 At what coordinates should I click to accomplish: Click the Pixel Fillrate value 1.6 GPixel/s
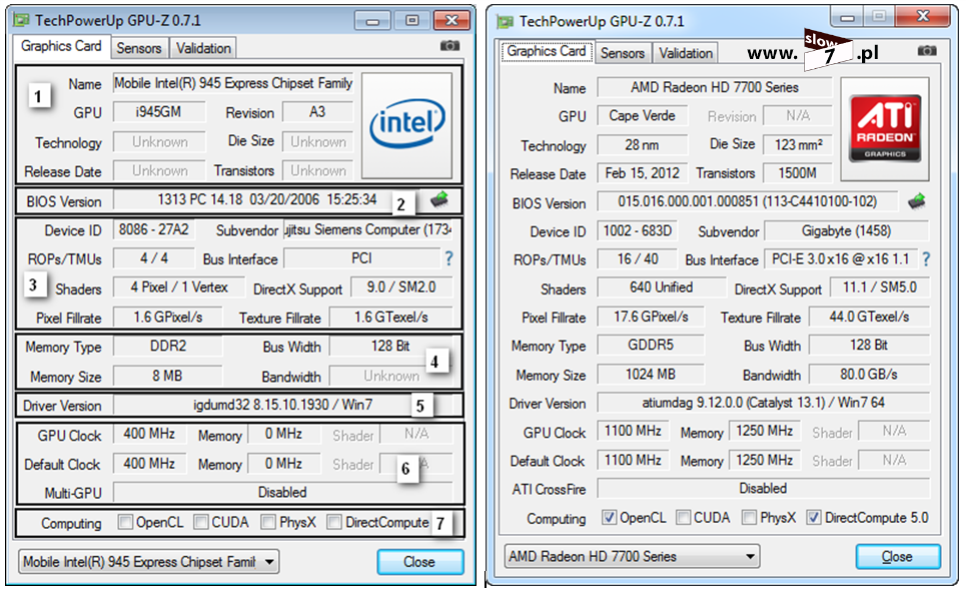point(168,317)
